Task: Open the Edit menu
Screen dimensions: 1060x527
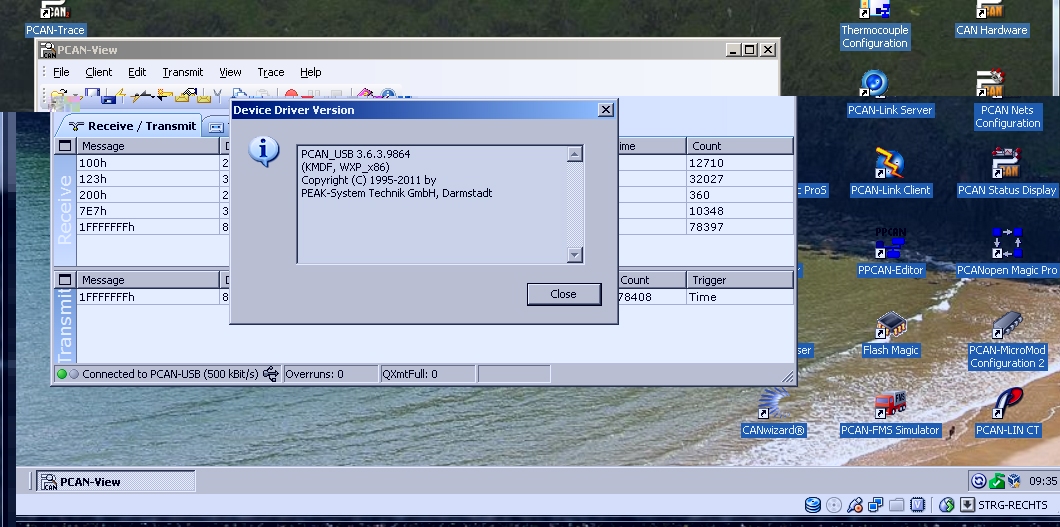Action: [x=137, y=72]
